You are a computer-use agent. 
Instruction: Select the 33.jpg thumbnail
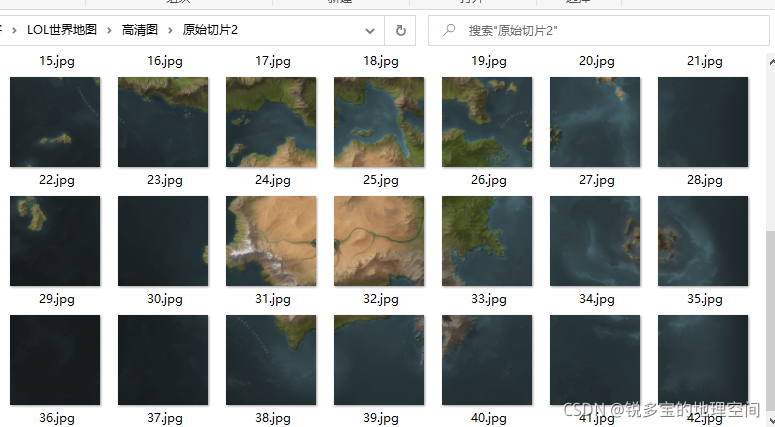tap(487, 241)
